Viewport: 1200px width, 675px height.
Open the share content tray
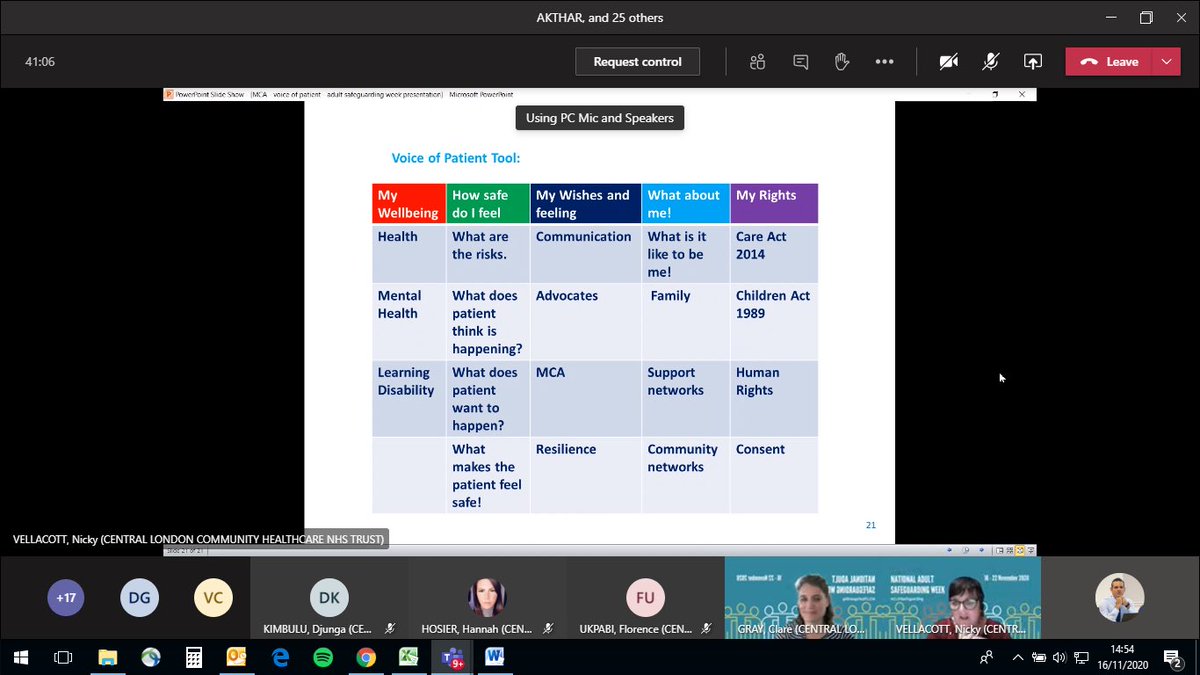(x=1032, y=62)
